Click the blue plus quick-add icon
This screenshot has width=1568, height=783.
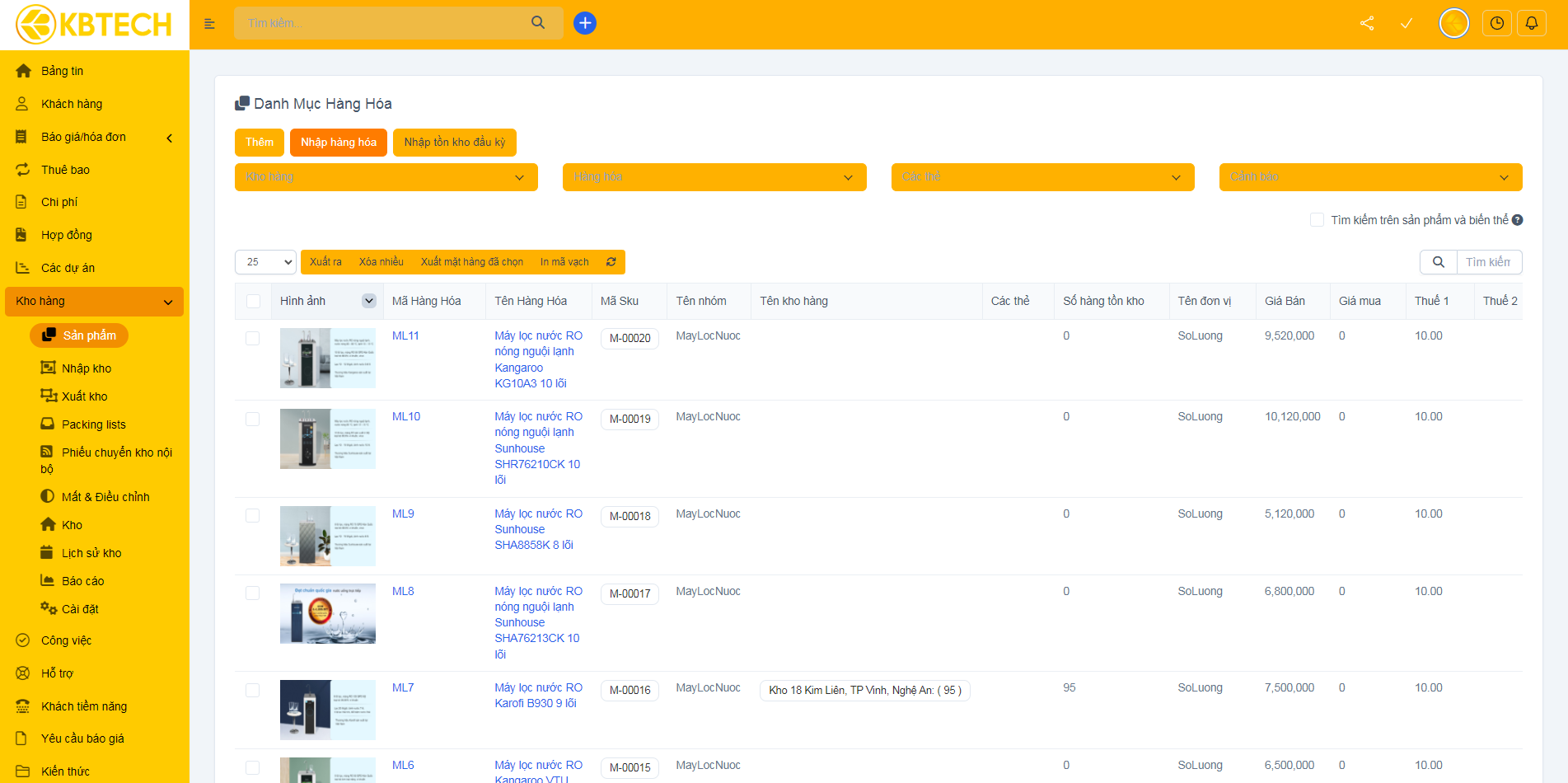pos(585,23)
